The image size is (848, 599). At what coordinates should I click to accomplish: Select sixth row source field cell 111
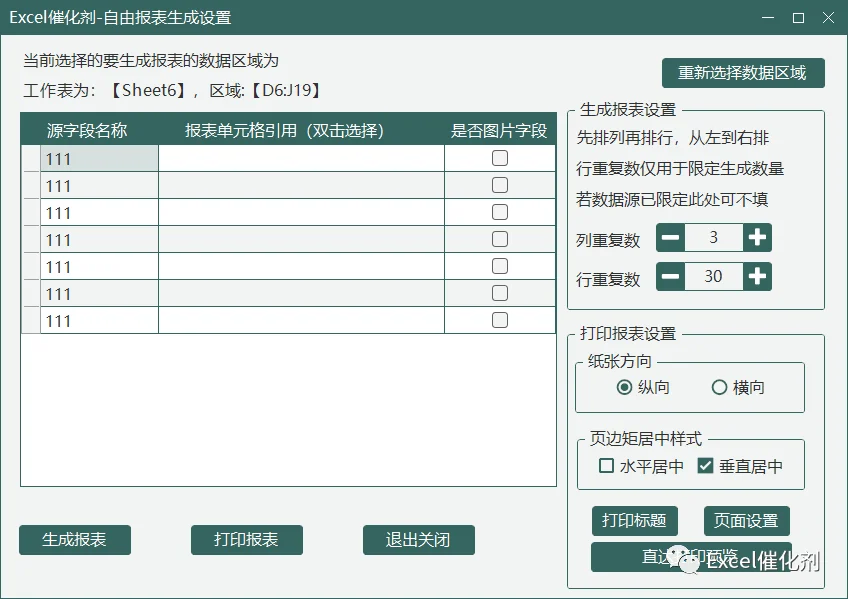point(100,294)
